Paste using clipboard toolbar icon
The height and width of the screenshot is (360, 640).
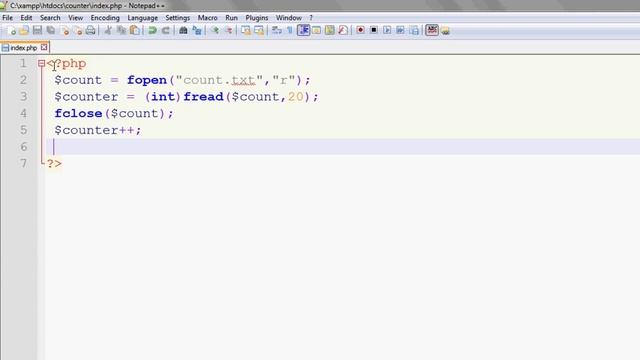point(135,30)
